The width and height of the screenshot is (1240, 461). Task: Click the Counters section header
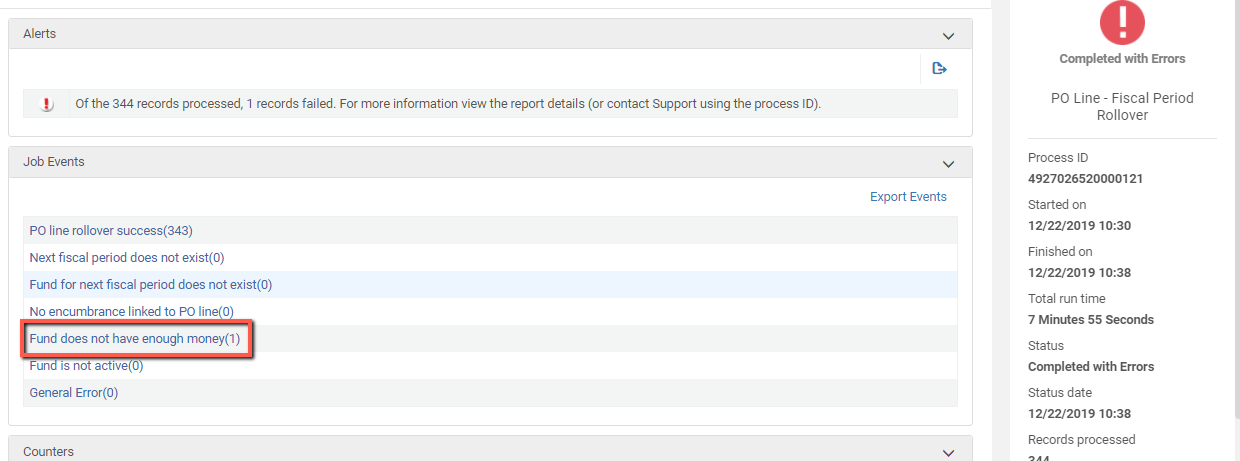tap(490, 449)
